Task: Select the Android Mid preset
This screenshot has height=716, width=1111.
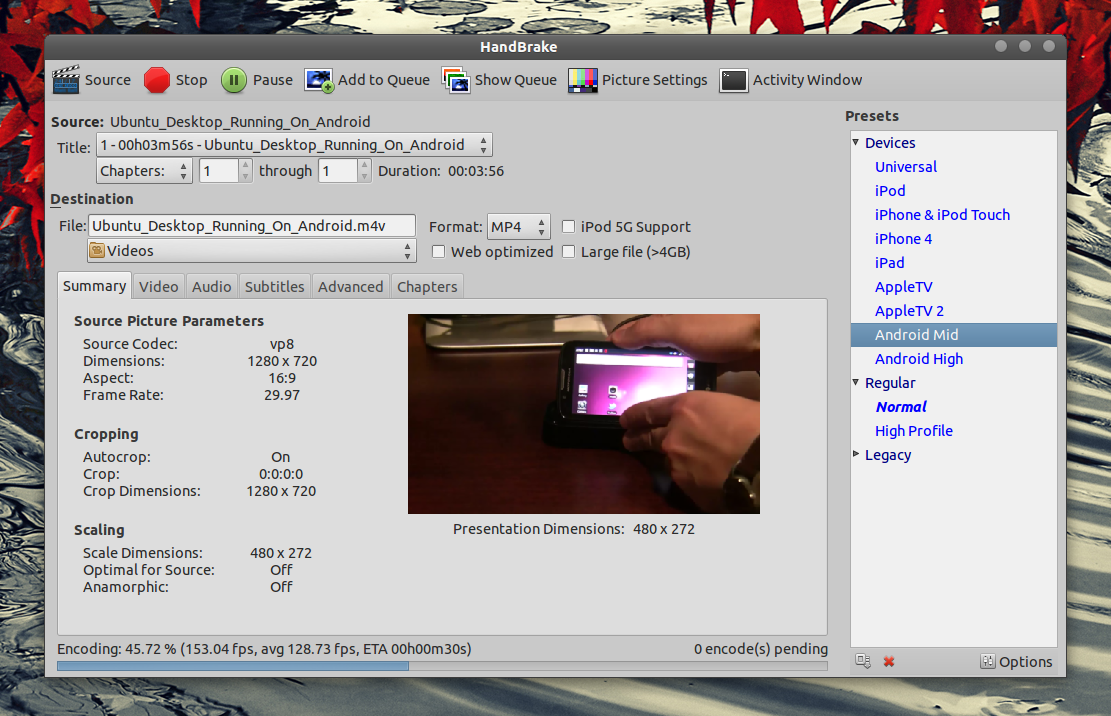Action: coord(954,335)
